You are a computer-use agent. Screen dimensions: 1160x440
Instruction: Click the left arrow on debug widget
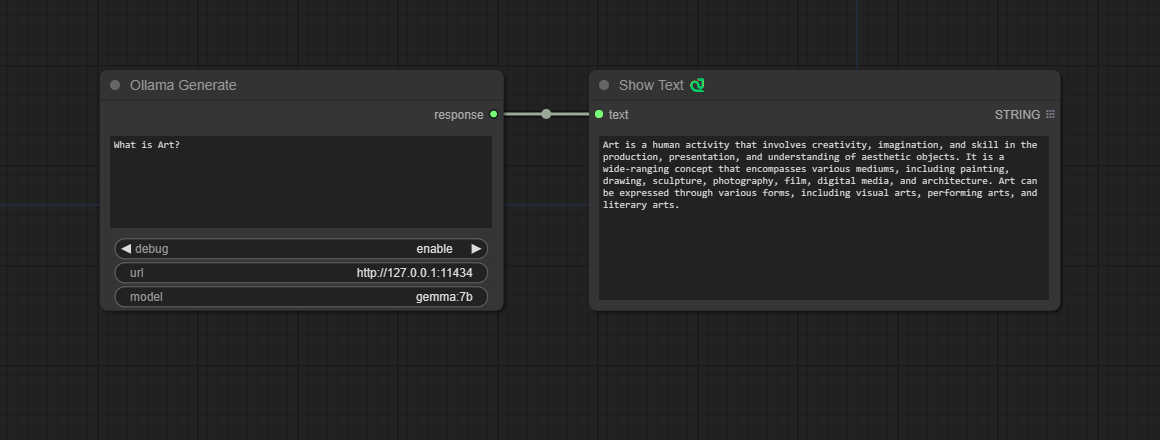pyautogui.click(x=126, y=249)
